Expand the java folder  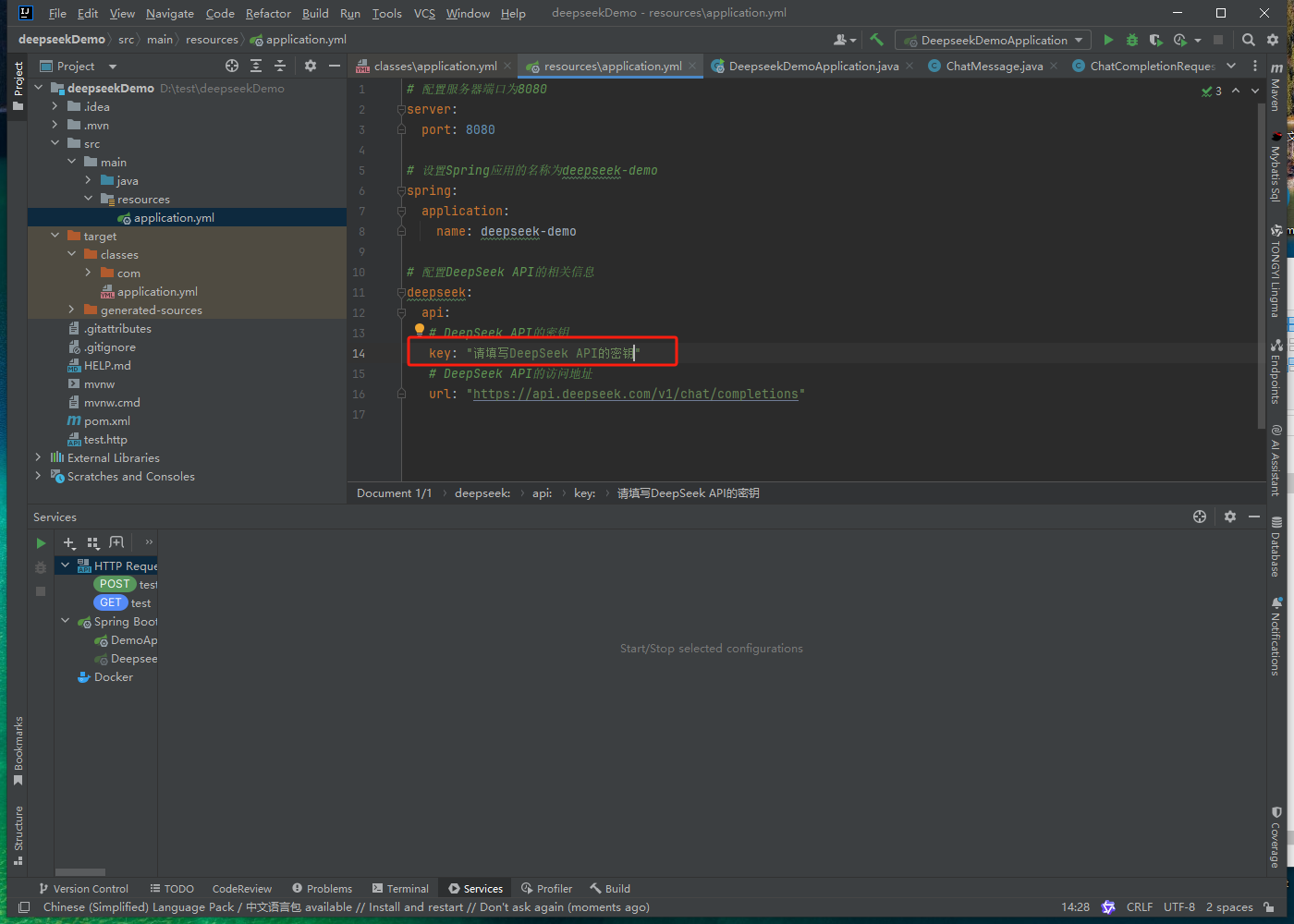(x=89, y=180)
